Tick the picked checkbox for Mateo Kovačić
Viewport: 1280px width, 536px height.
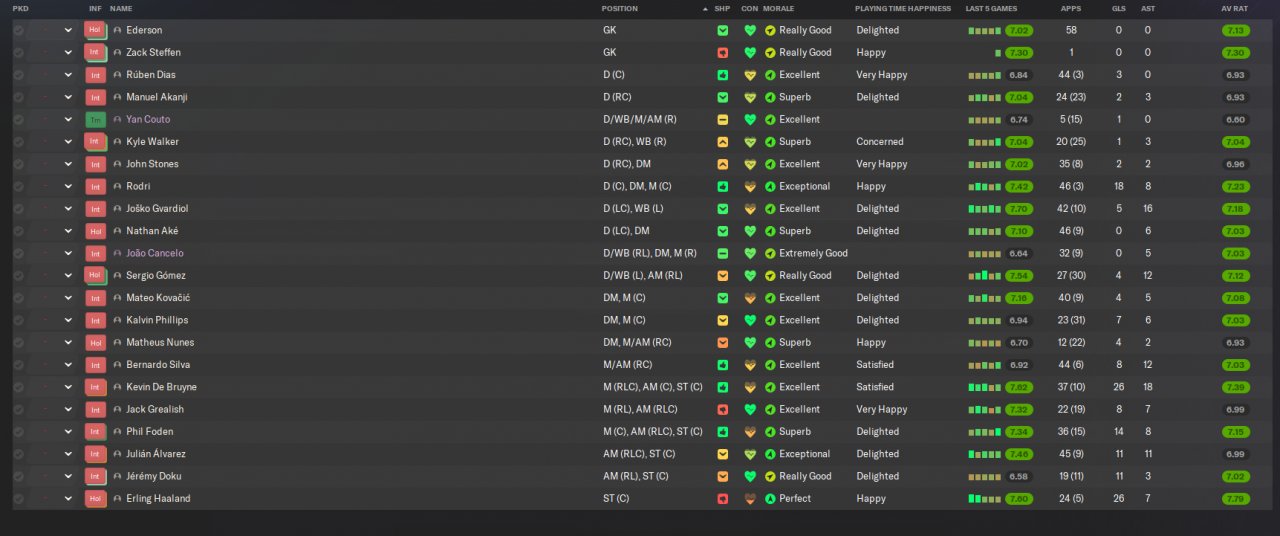coord(19,298)
